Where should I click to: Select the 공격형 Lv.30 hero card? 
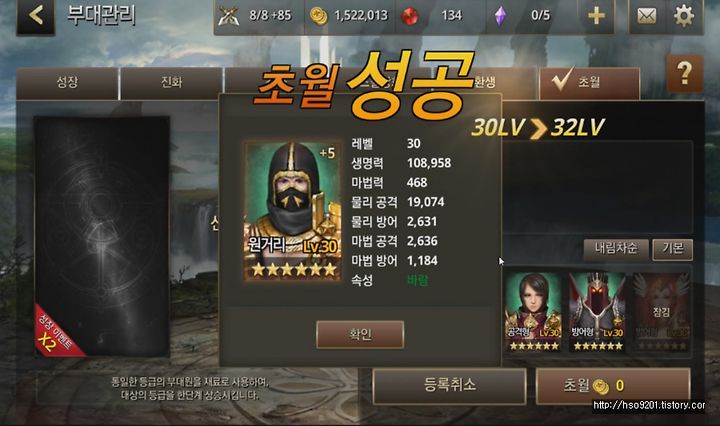click(x=534, y=312)
